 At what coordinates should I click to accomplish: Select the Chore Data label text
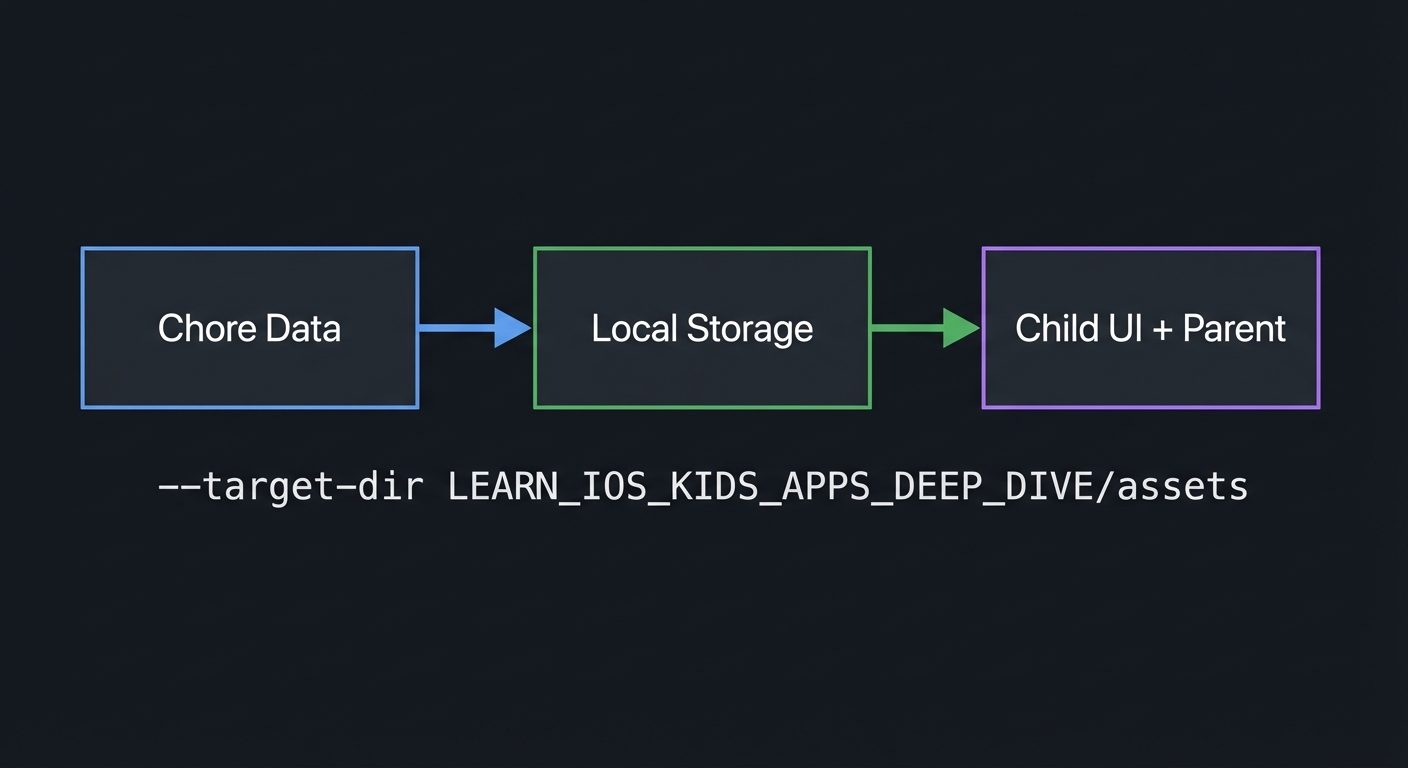tap(249, 328)
